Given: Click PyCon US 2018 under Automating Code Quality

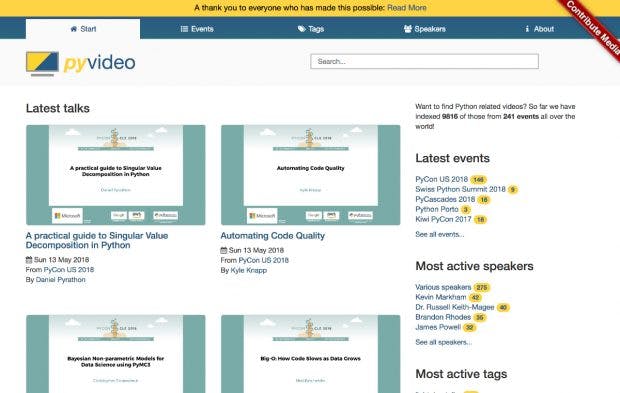Looking at the screenshot, I should (264, 260).
